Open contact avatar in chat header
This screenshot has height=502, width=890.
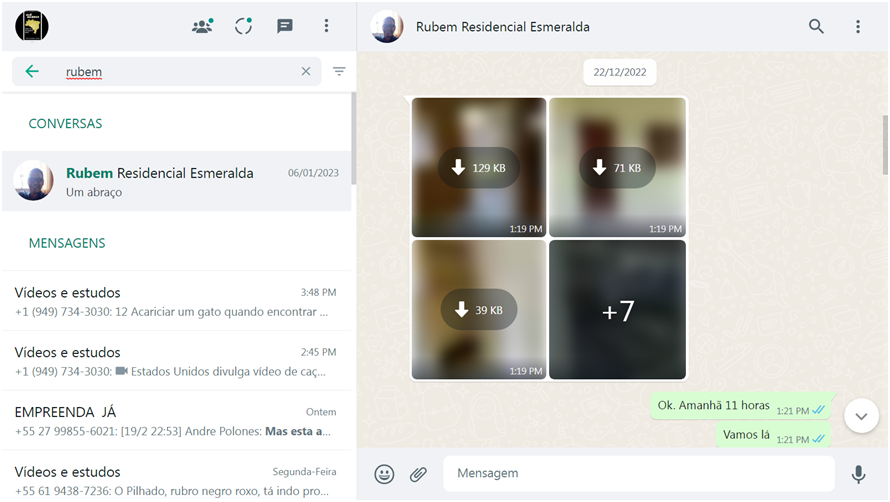pyautogui.click(x=387, y=27)
